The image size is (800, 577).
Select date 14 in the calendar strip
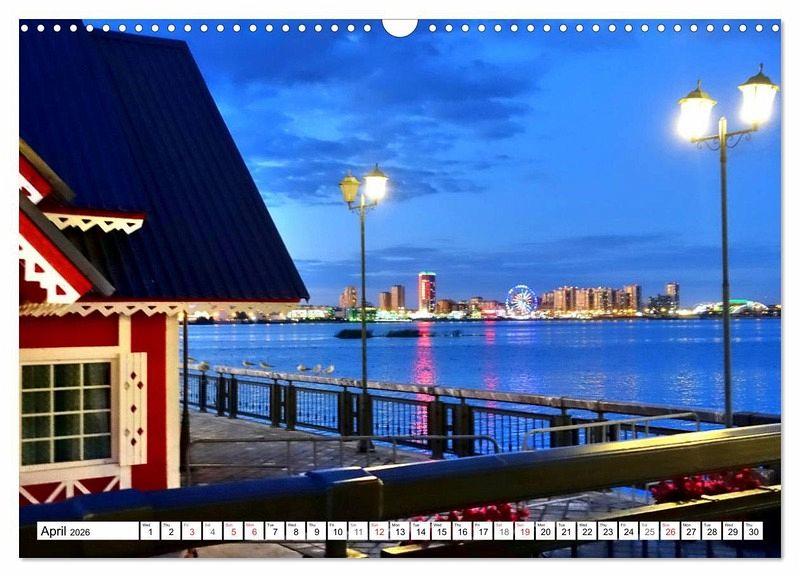(x=420, y=531)
